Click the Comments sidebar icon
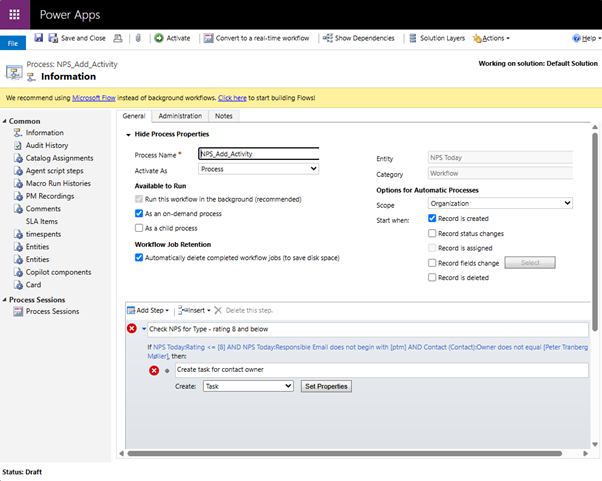The height and width of the screenshot is (481, 602). [18, 208]
